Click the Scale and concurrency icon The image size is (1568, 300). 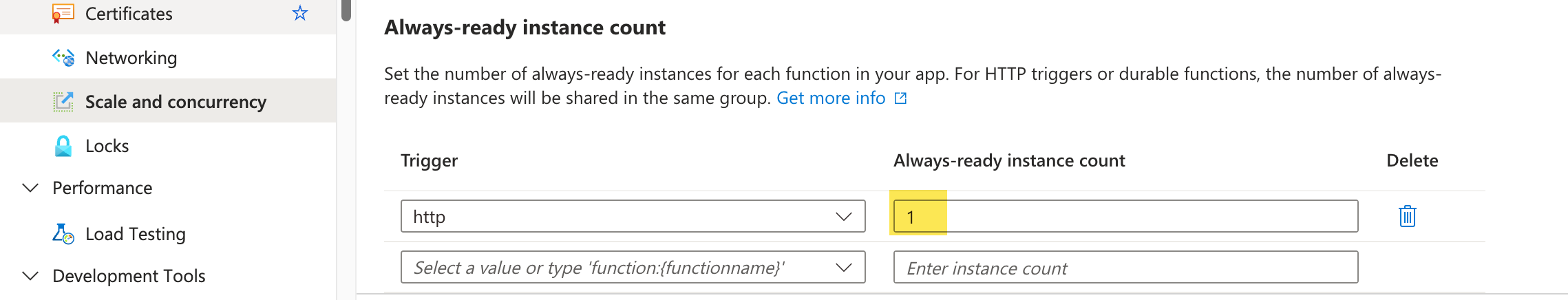tap(63, 102)
